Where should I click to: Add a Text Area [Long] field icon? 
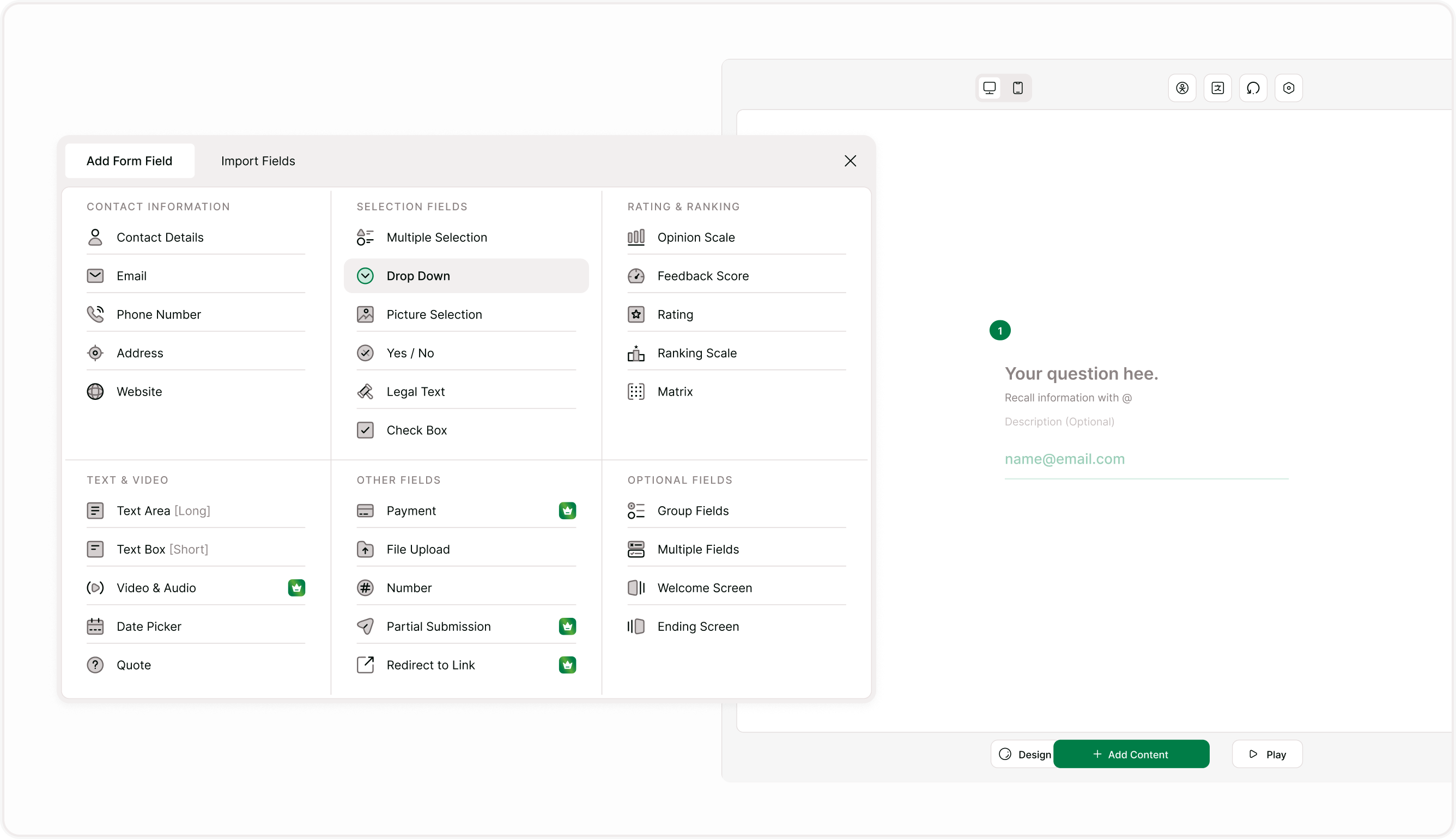coord(95,510)
